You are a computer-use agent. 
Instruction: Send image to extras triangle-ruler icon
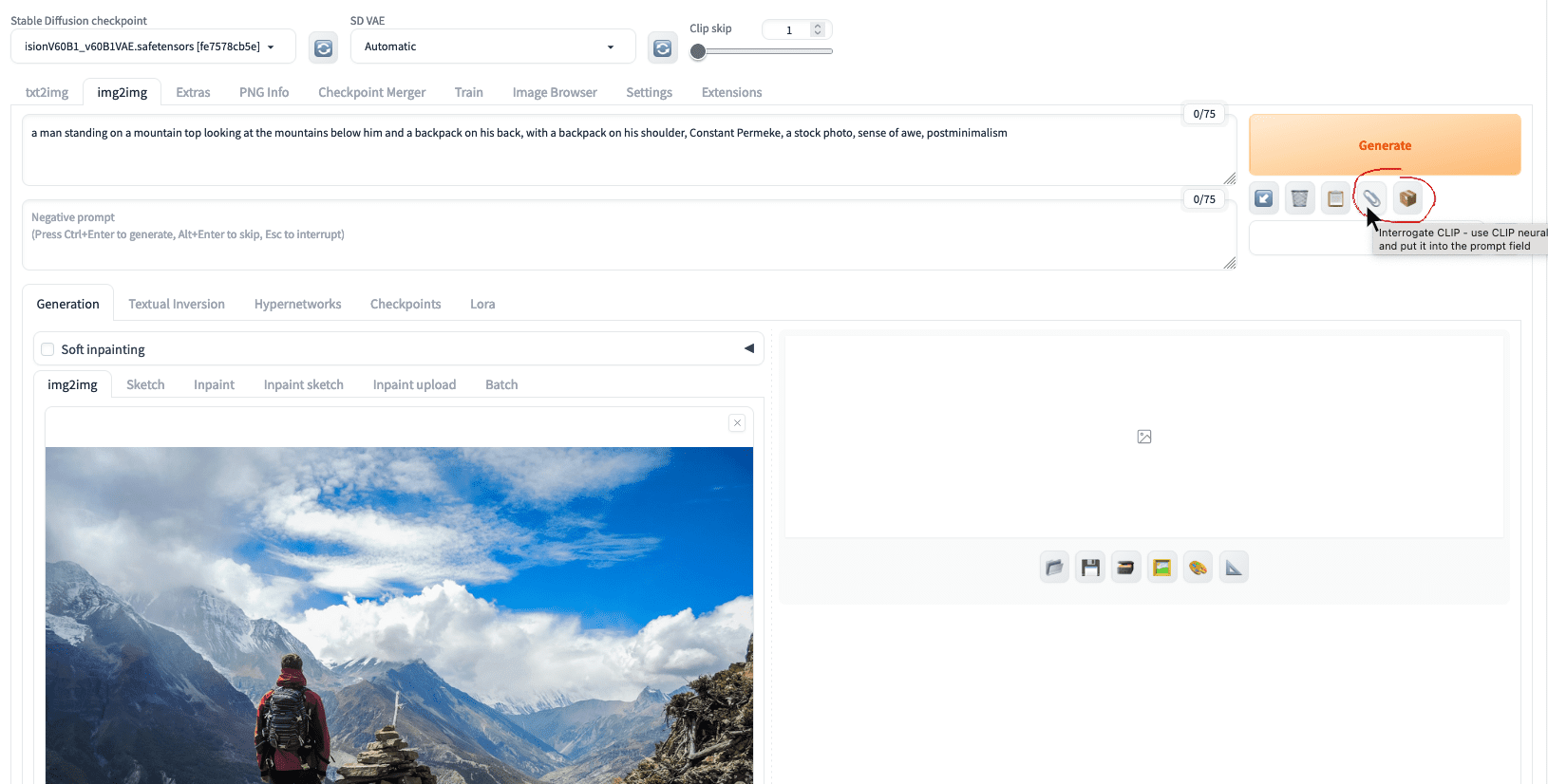(x=1234, y=568)
